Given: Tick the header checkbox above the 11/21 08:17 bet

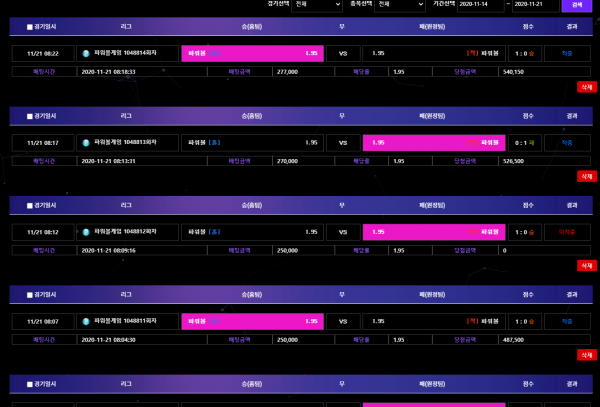Looking at the screenshot, I should click(x=30, y=116).
